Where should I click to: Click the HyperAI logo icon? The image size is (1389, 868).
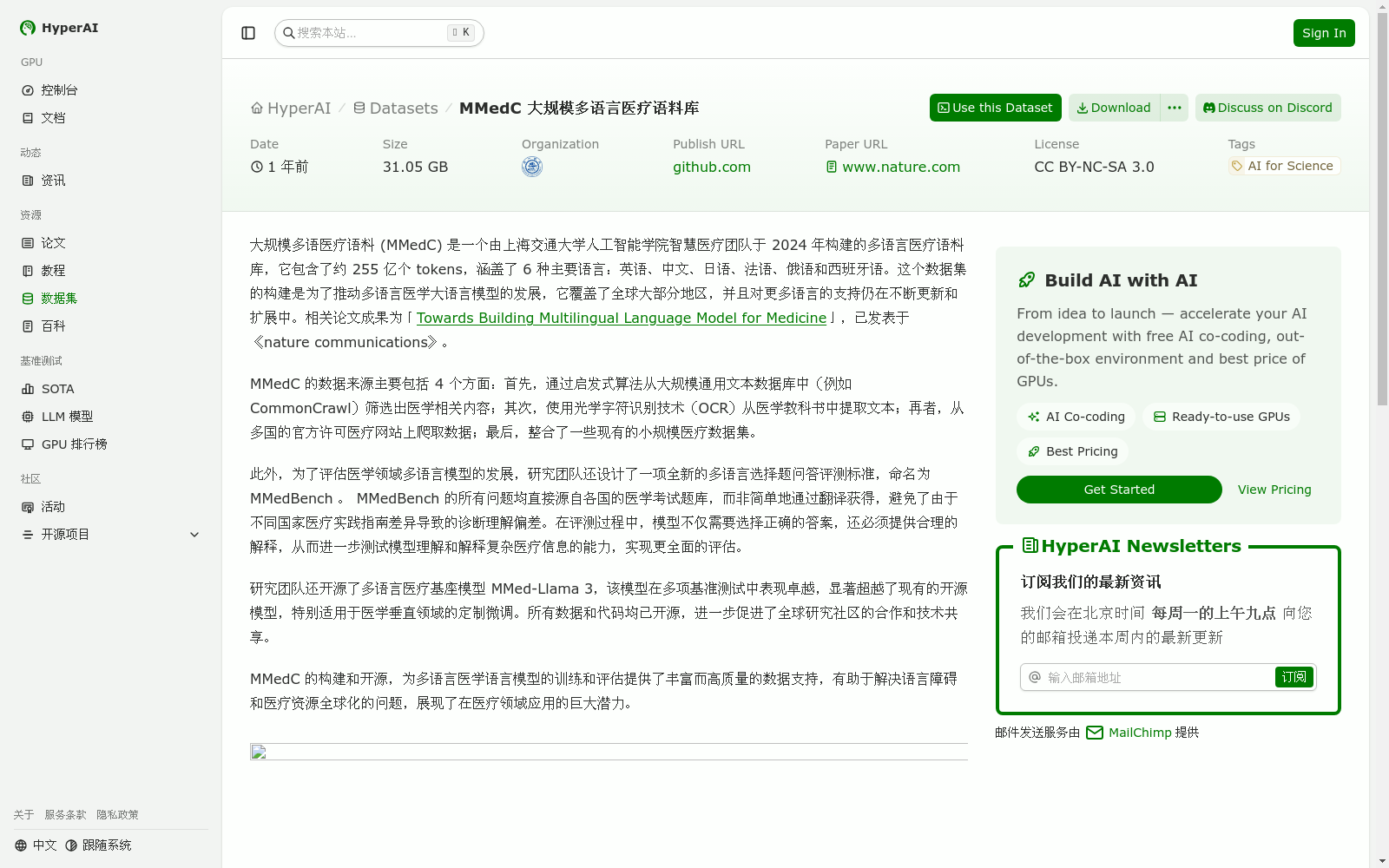coord(28,28)
